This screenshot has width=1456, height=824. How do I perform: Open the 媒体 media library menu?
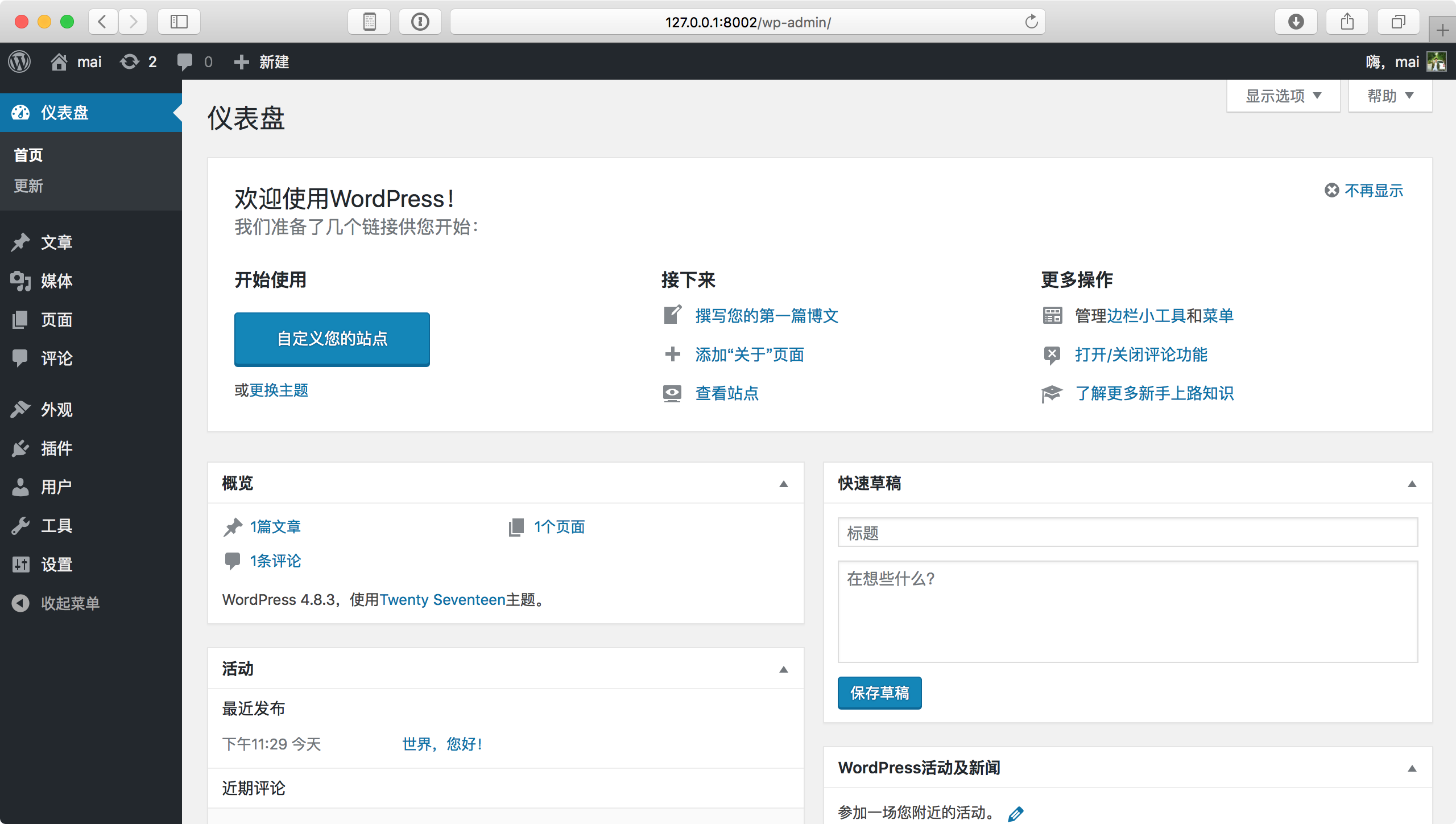[x=56, y=281]
